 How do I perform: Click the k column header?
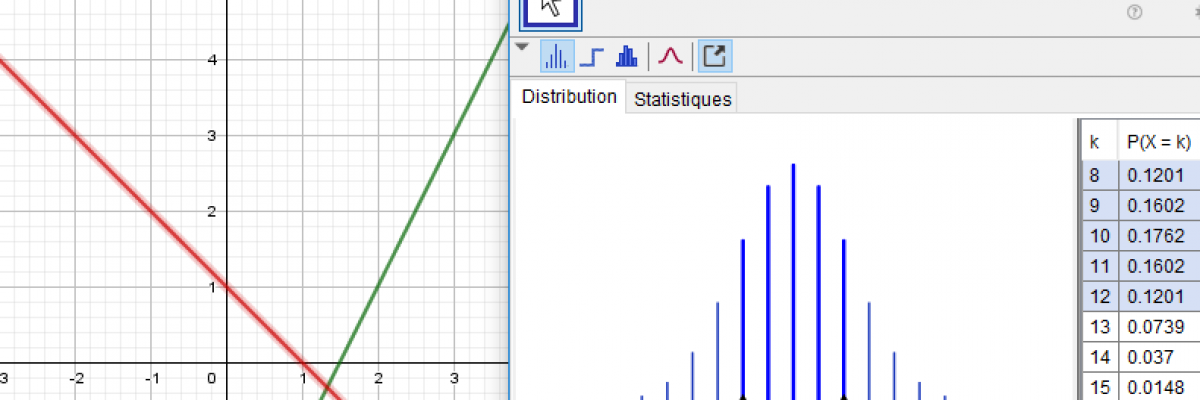point(1101,142)
